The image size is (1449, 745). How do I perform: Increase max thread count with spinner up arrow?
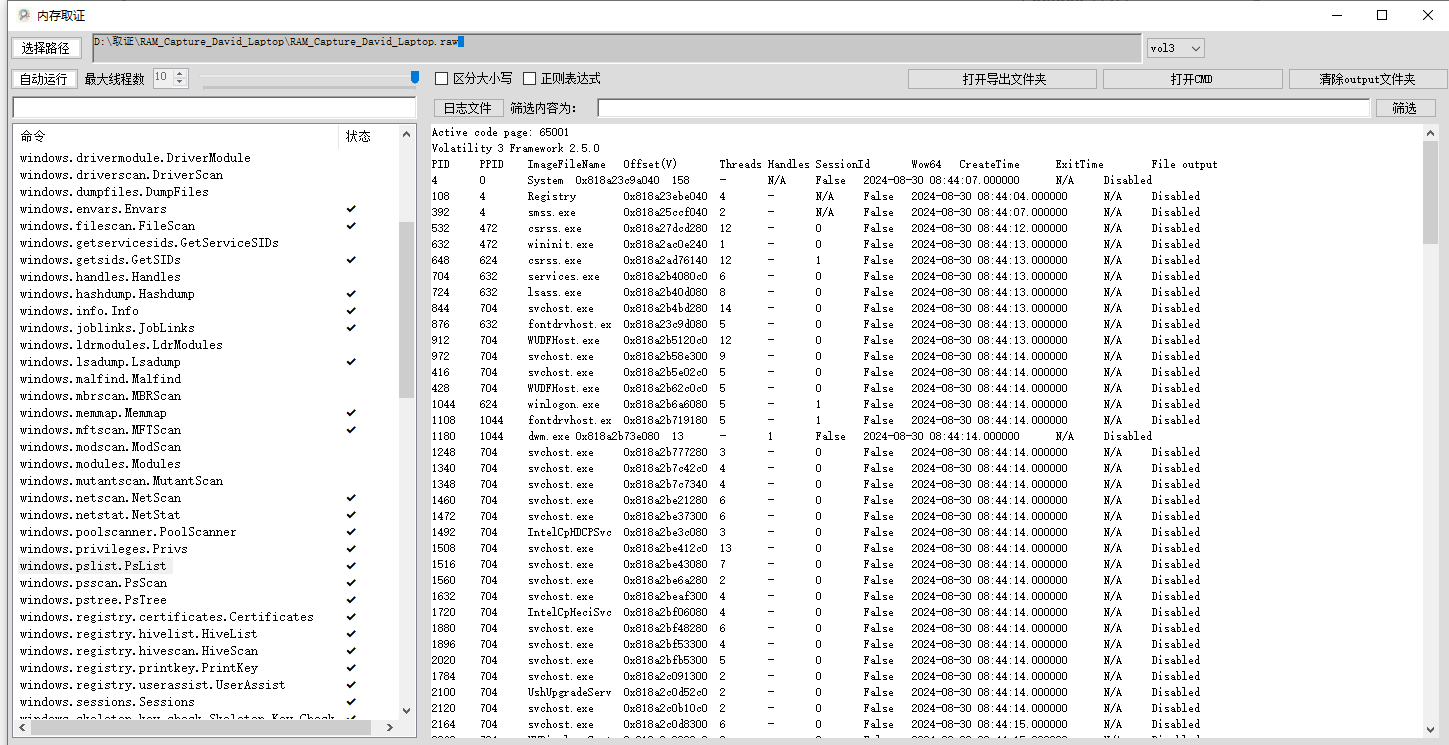tap(180, 74)
